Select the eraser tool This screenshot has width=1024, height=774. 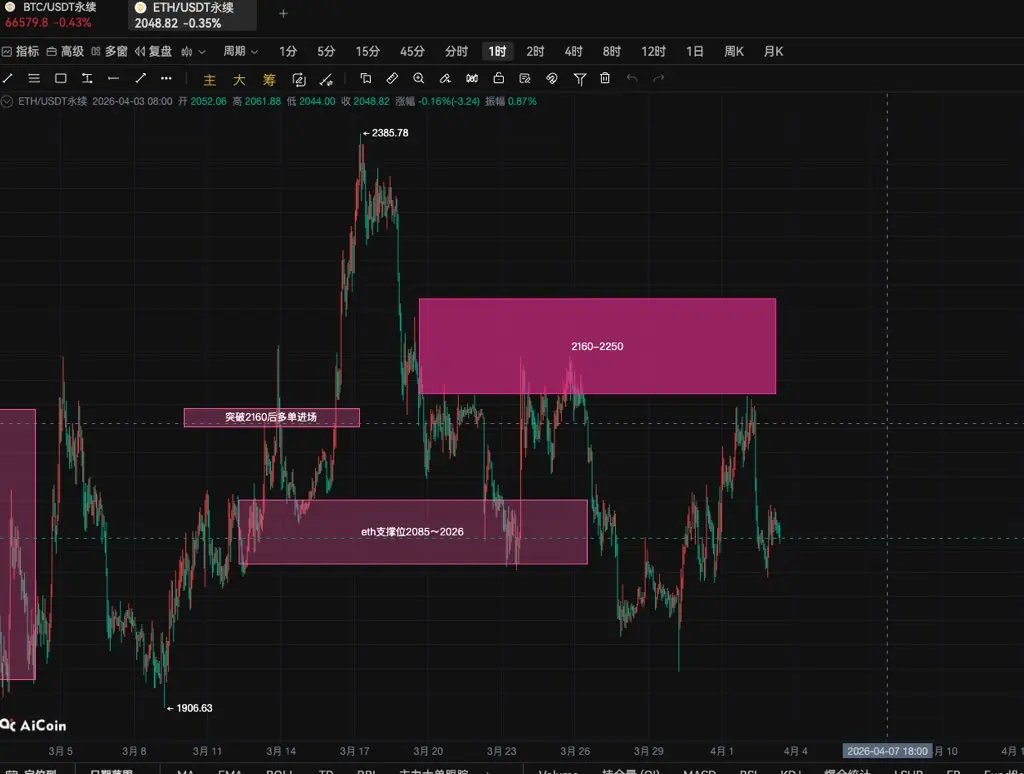[x=445, y=78]
